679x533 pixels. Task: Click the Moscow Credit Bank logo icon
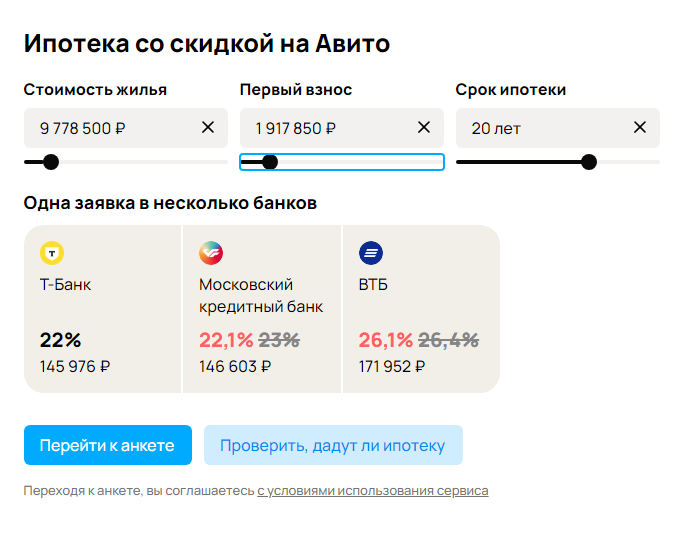(211, 253)
